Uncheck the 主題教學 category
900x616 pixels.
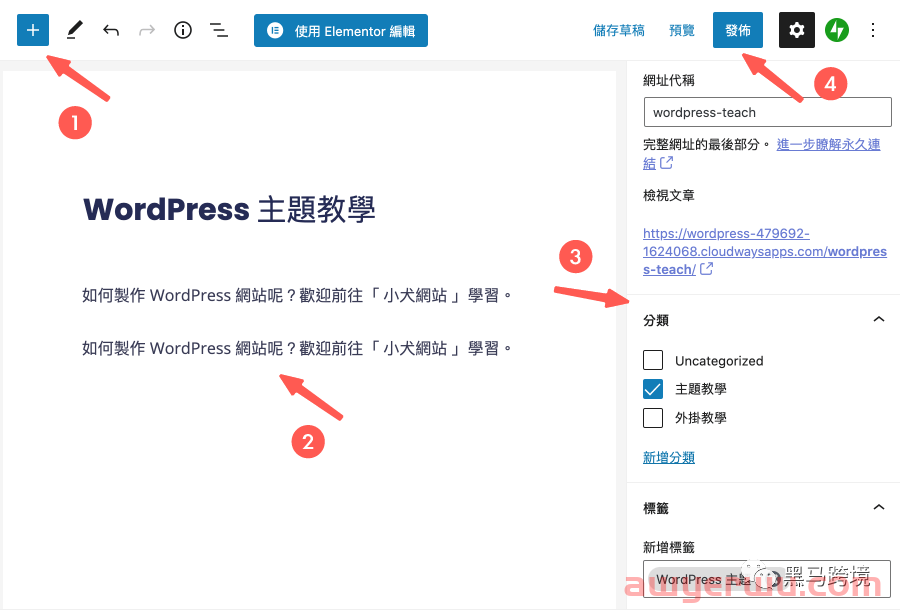(653, 389)
